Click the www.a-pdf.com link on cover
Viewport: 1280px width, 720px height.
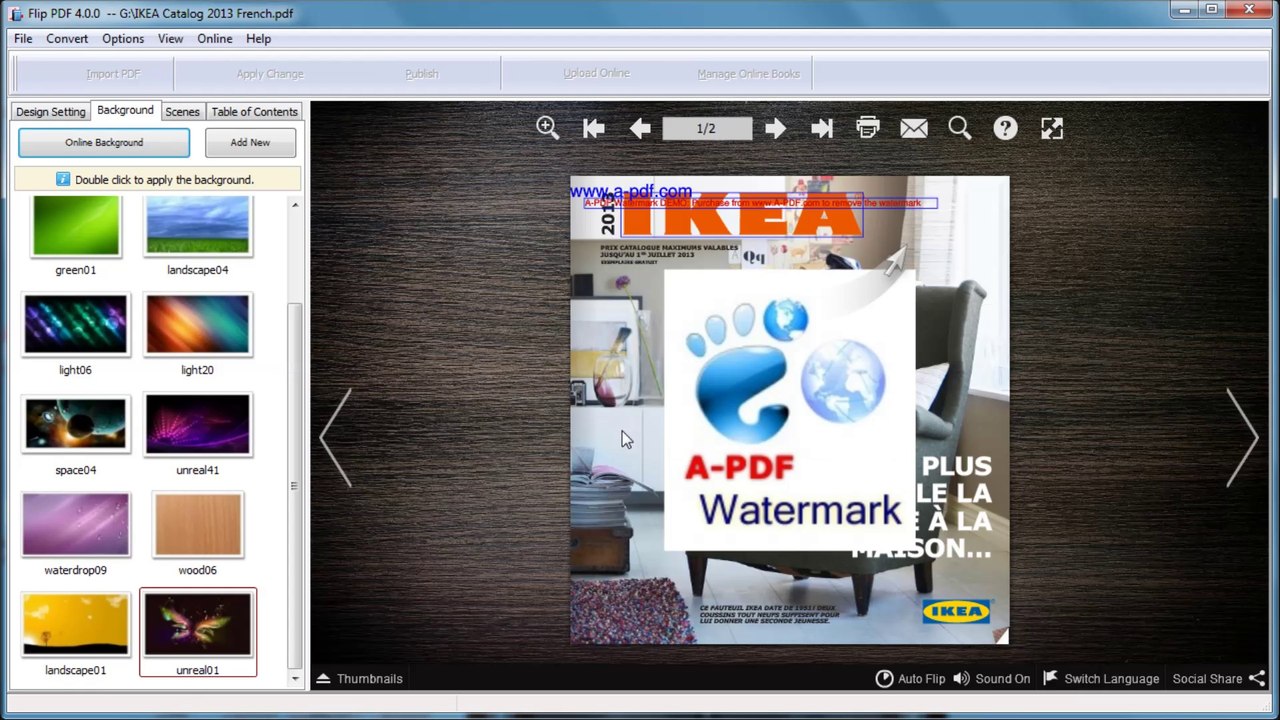pyautogui.click(x=631, y=191)
